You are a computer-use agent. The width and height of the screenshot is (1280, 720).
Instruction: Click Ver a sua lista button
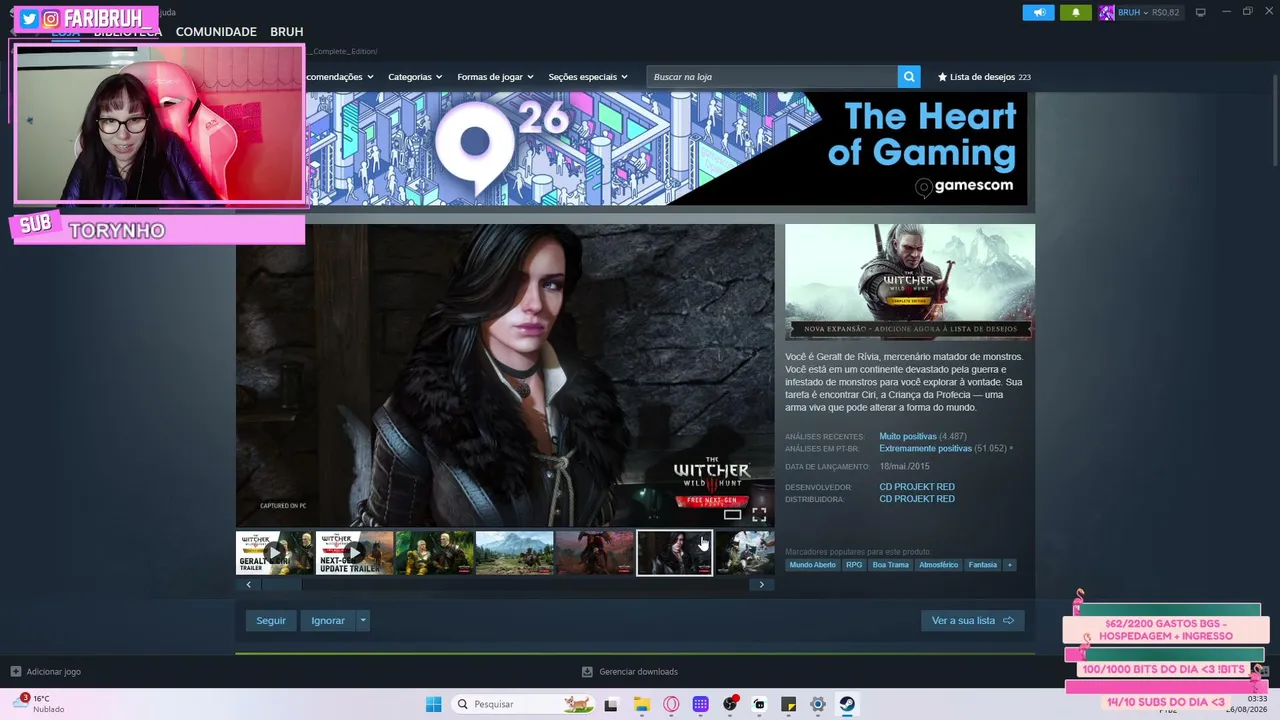pos(972,621)
